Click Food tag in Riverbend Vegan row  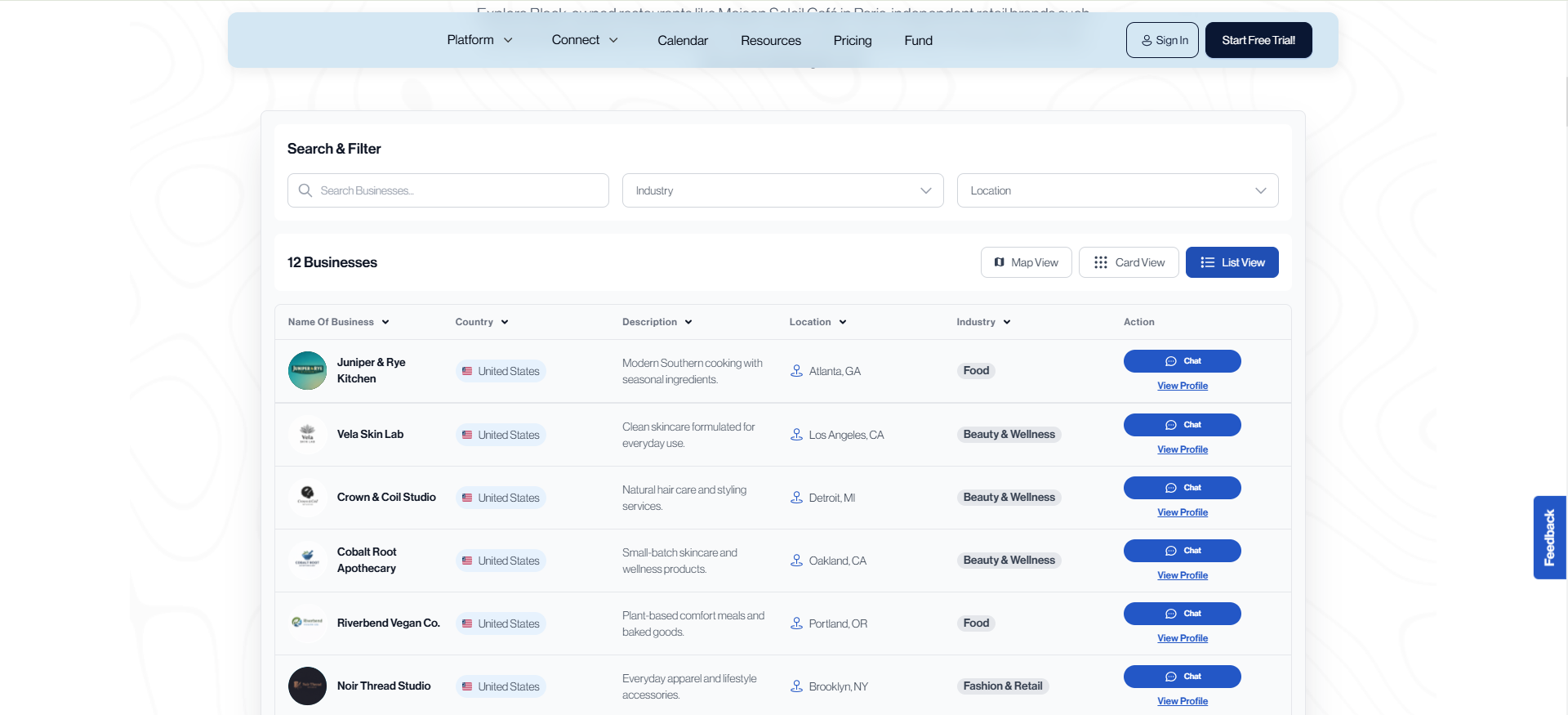(976, 623)
